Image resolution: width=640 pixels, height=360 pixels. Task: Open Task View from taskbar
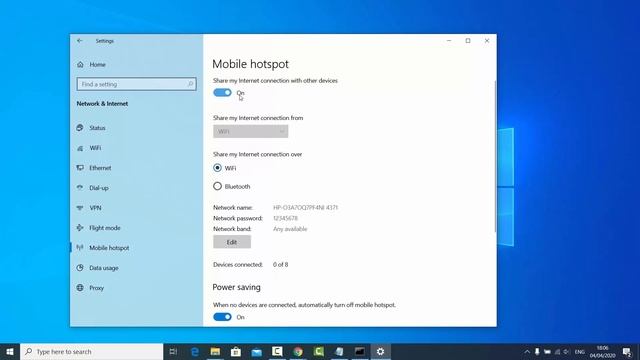173,351
